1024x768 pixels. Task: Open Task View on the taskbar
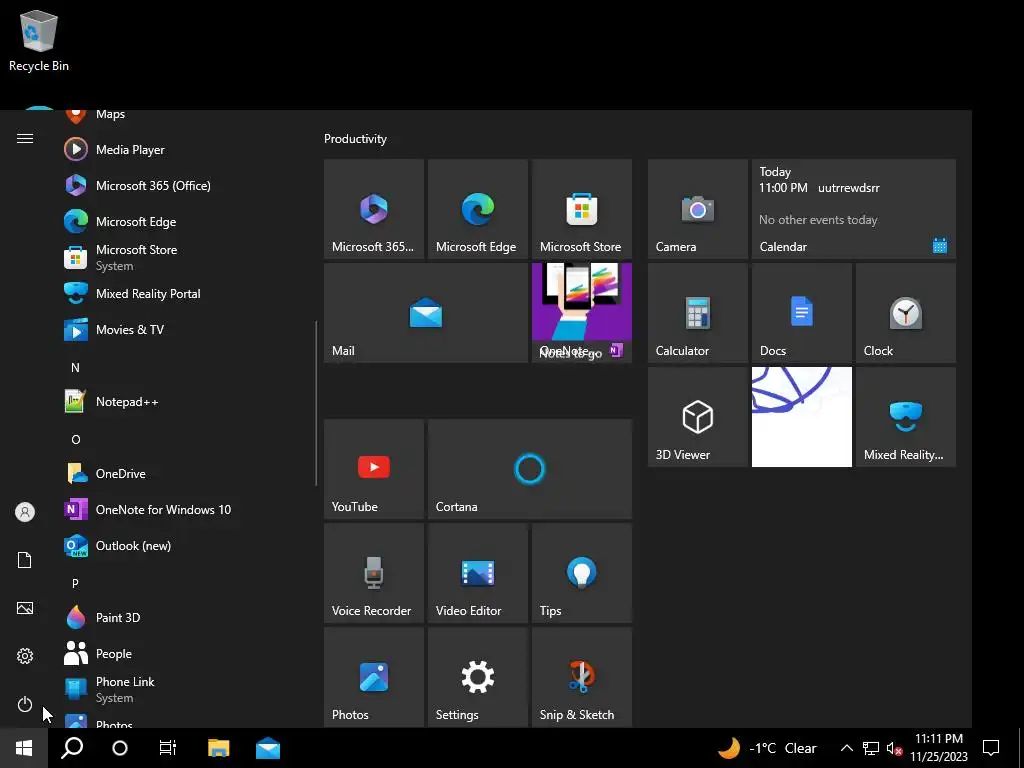coord(168,748)
